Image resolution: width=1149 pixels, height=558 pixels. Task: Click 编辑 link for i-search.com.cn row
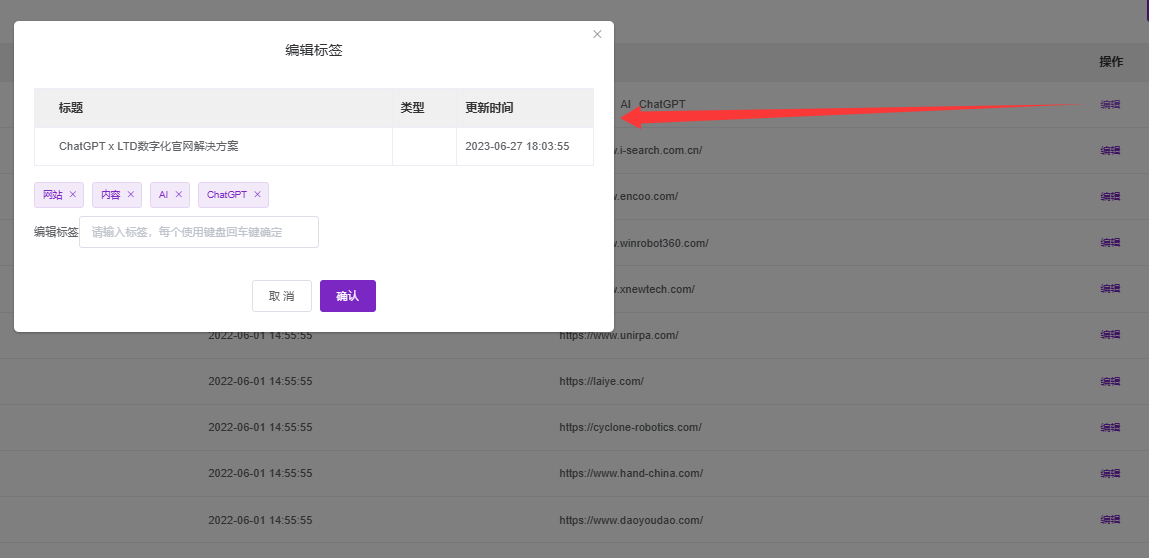point(1110,150)
